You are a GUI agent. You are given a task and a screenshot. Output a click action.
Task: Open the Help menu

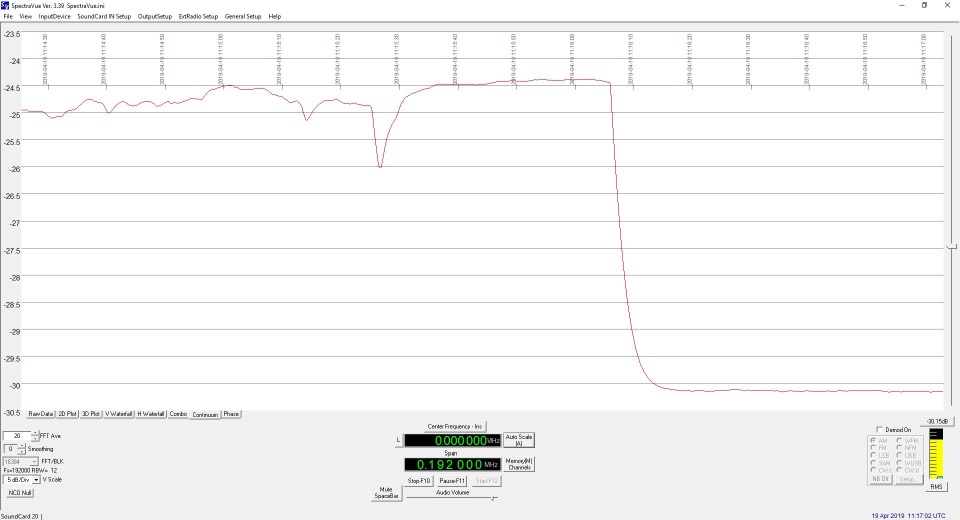click(275, 17)
